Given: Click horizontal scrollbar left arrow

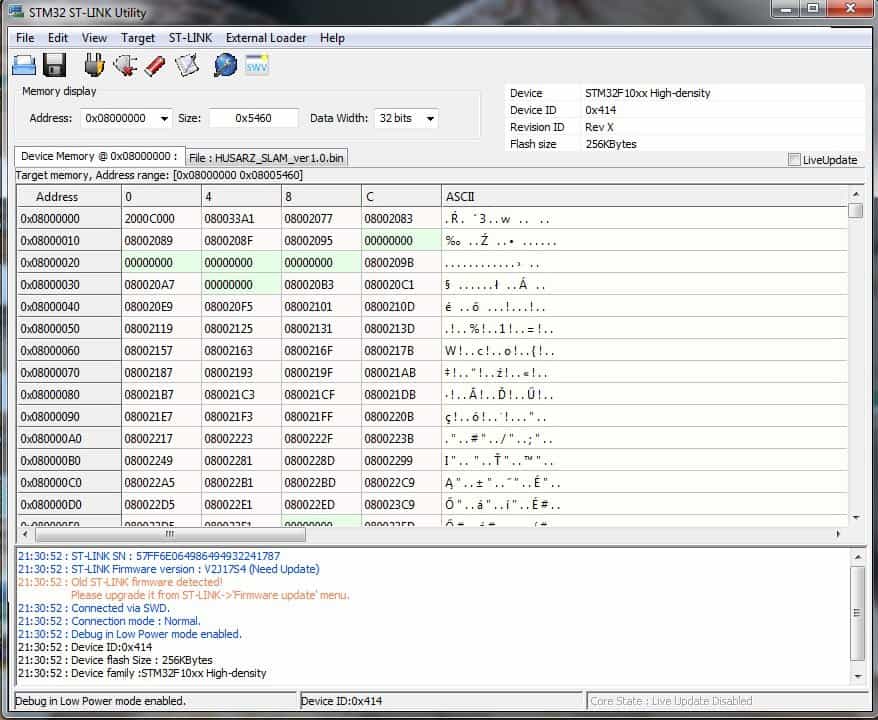Looking at the screenshot, I should [x=25, y=534].
